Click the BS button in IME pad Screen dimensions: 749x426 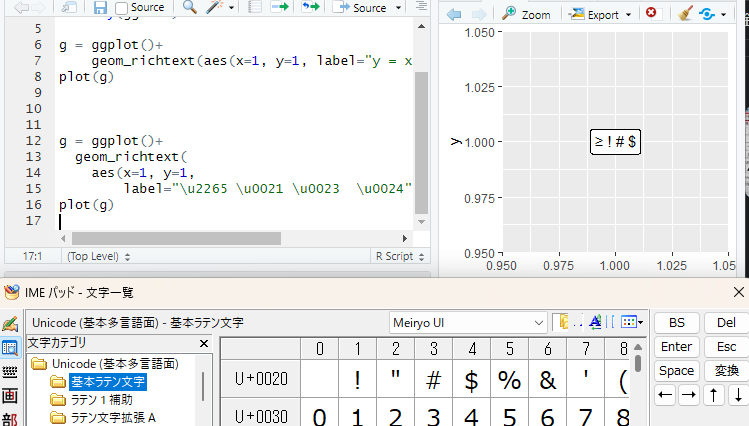coord(676,323)
